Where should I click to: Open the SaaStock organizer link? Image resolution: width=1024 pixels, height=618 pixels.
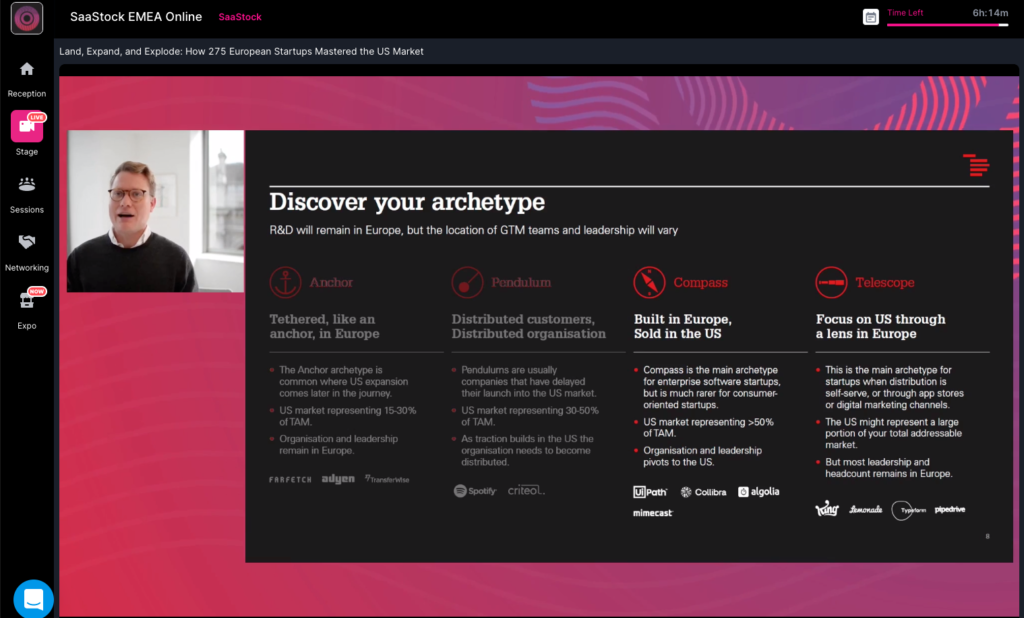tap(240, 17)
